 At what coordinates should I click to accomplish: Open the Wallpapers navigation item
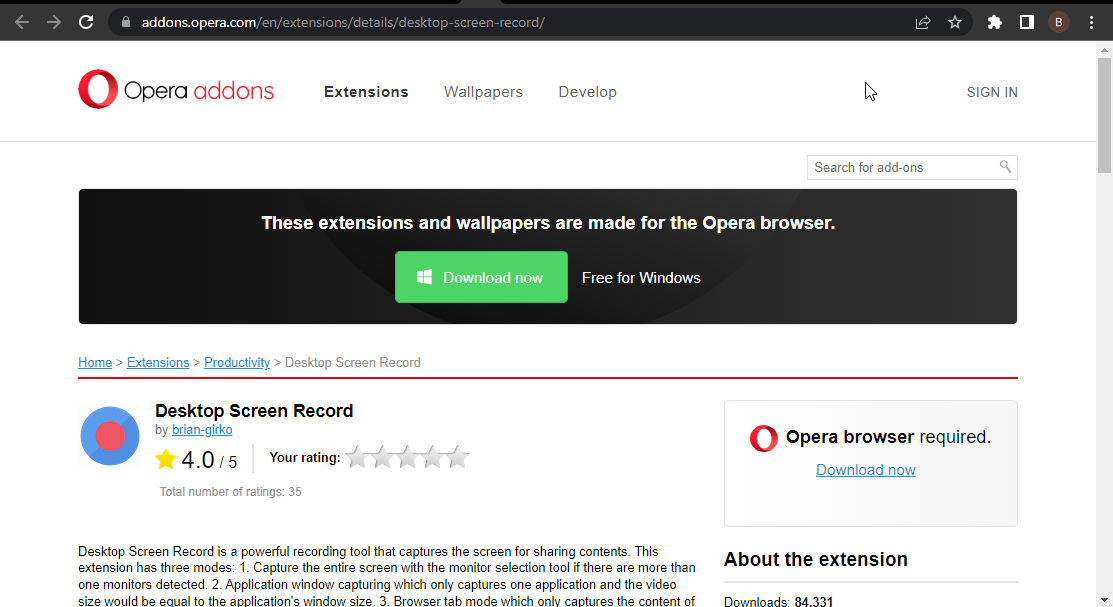483,92
